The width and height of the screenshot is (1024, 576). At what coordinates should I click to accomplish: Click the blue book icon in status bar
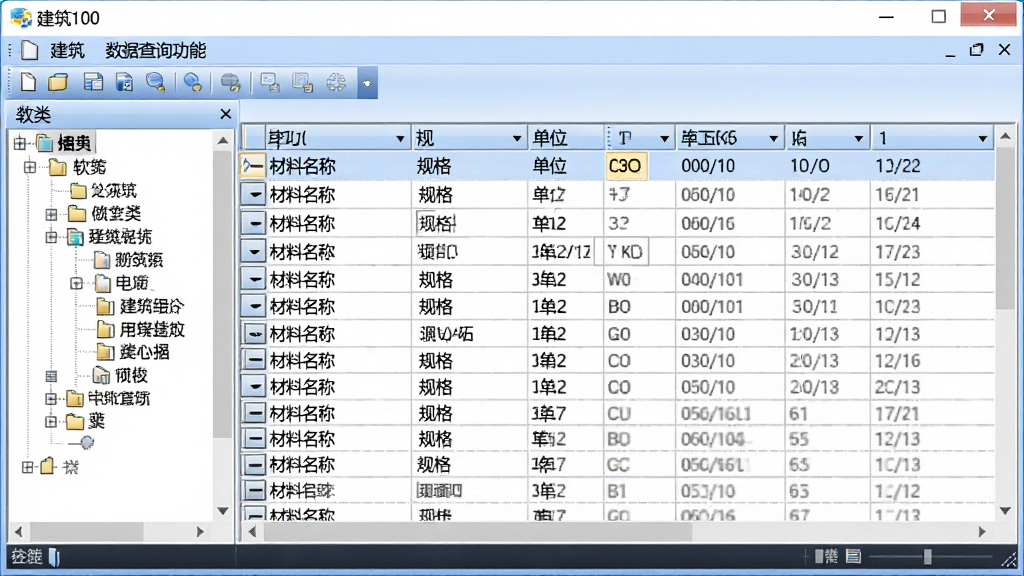[54, 557]
